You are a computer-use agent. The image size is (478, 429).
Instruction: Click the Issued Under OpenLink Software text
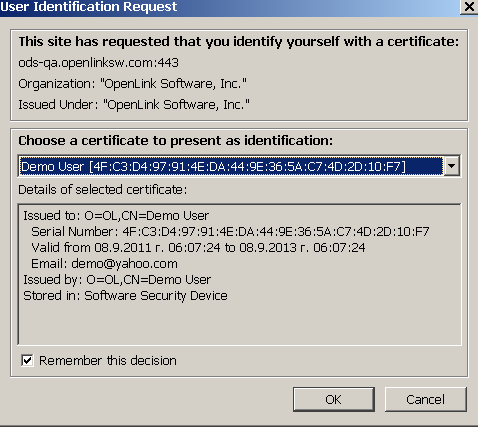click(x=134, y=105)
